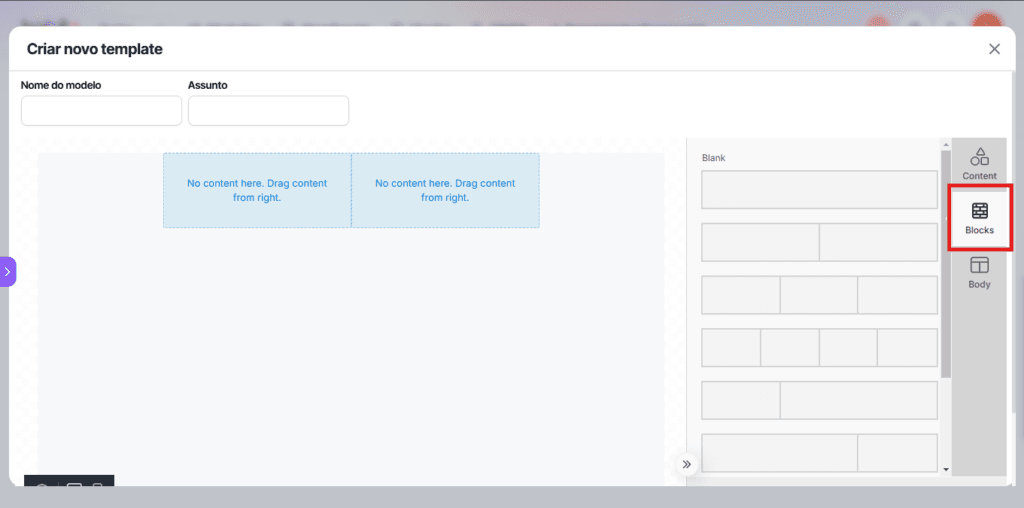Image resolution: width=1024 pixels, height=508 pixels.
Task: Choose the single-column blank block layout
Action: [819, 190]
